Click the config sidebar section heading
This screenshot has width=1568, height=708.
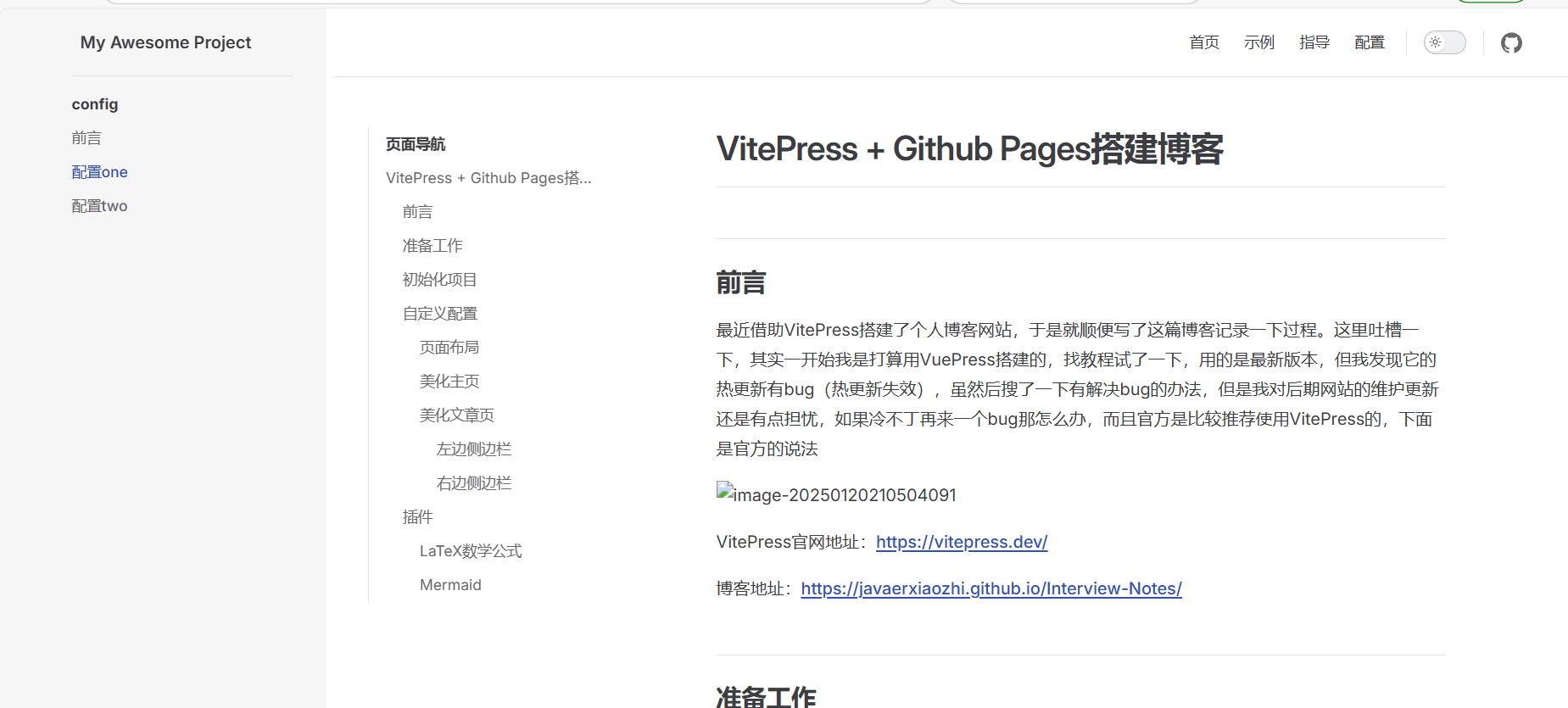pyautogui.click(x=95, y=104)
